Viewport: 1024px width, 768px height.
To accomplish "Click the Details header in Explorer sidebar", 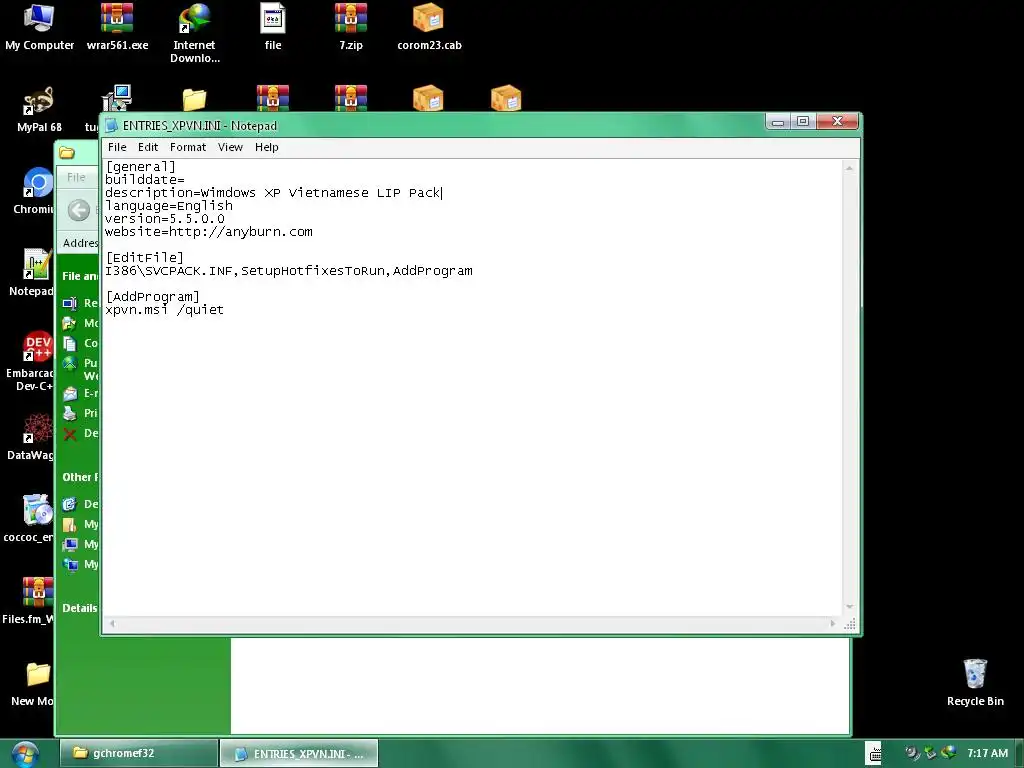I will (80, 608).
